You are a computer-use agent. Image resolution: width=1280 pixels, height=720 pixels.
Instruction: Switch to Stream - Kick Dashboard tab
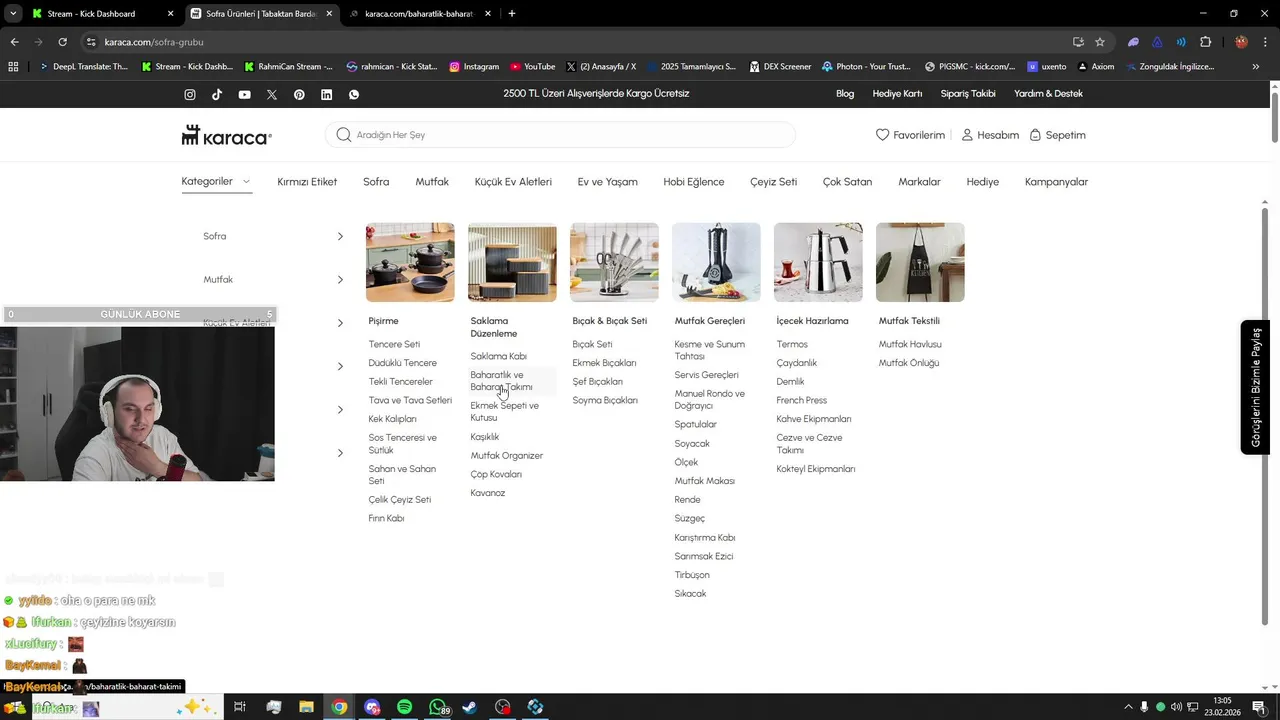coord(100,14)
